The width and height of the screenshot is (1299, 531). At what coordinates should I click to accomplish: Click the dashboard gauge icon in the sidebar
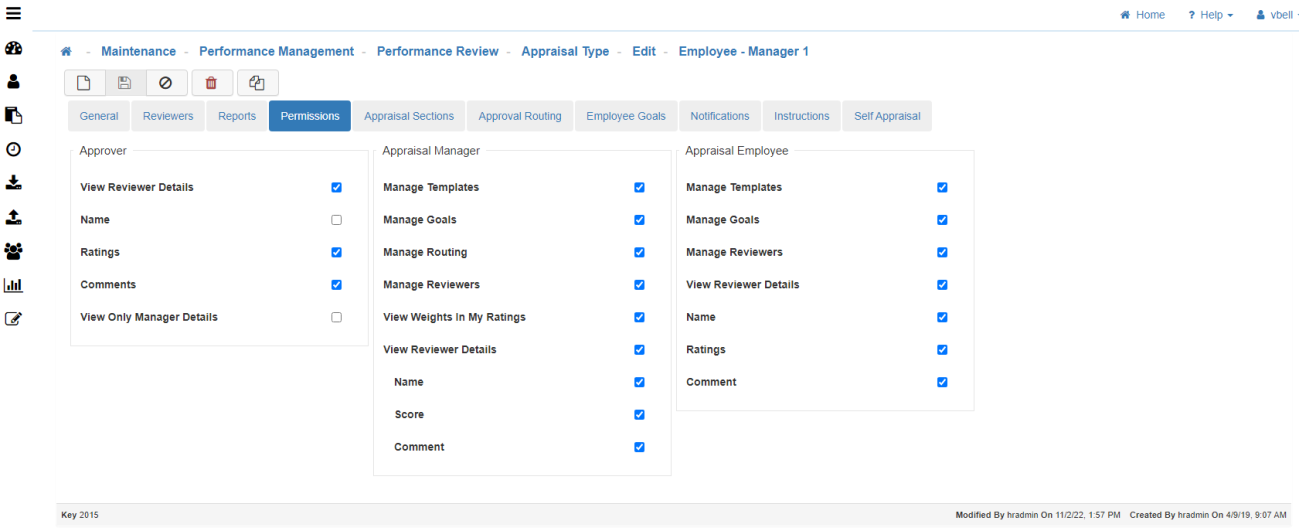coord(14,49)
